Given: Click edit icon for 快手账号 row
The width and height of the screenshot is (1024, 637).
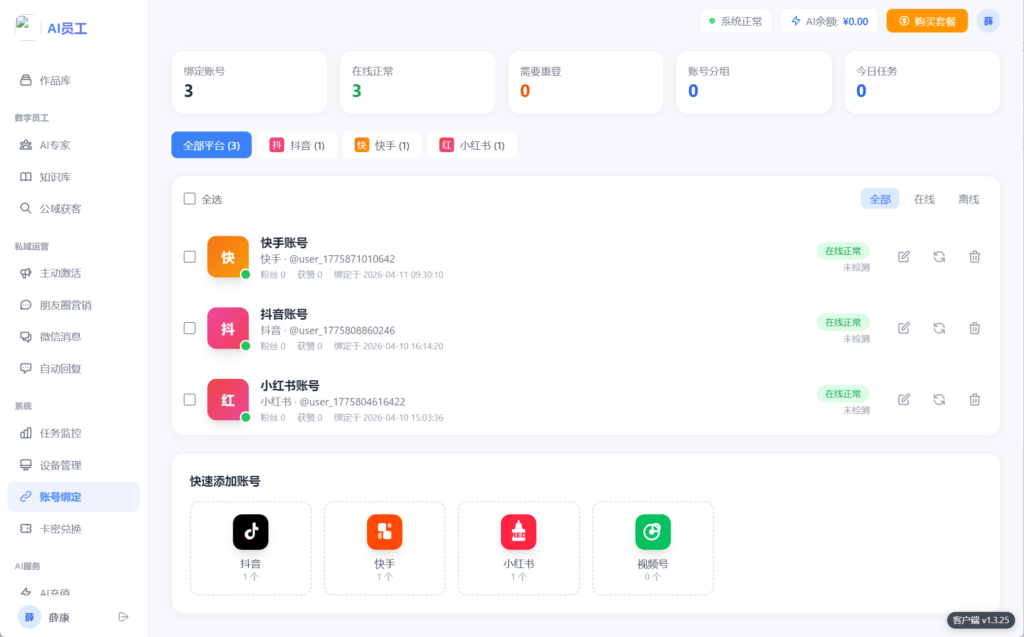Looking at the screenshot, I should click(904, 257).
